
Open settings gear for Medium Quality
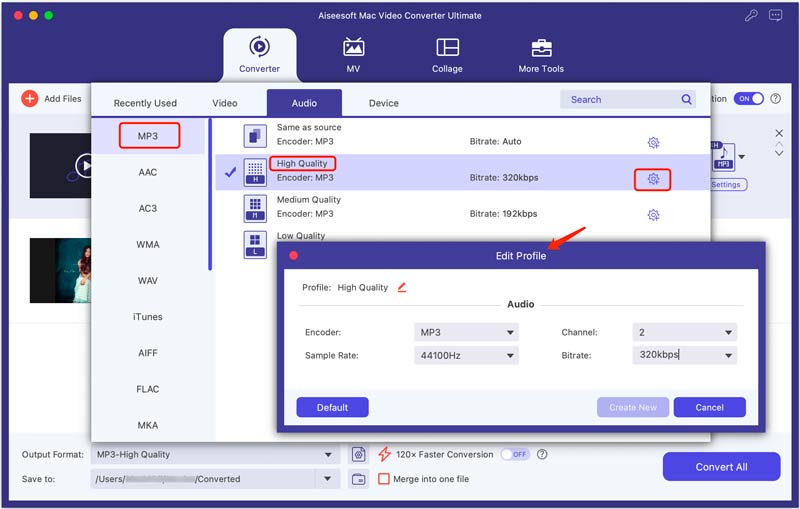(653, 215)
